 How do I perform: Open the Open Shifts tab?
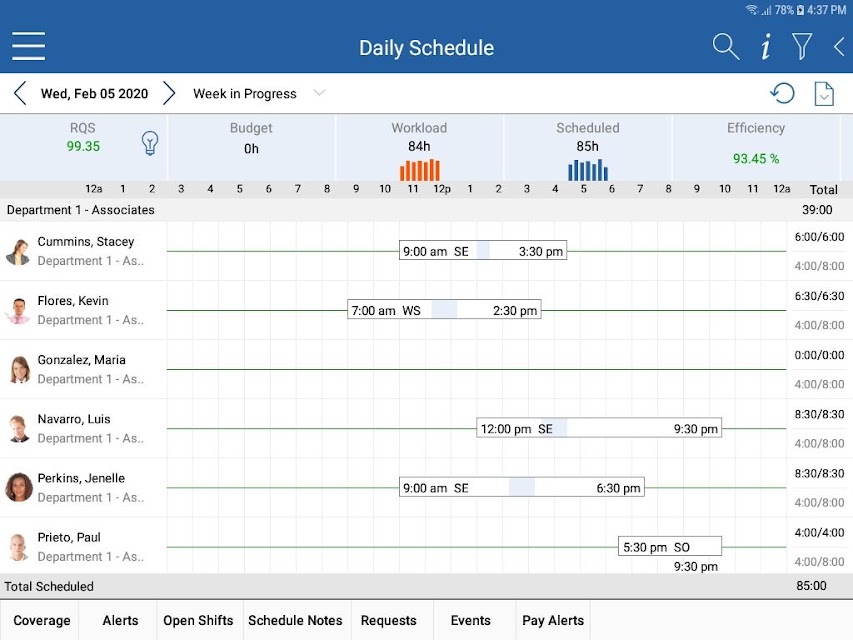click(x=198, y=620)
